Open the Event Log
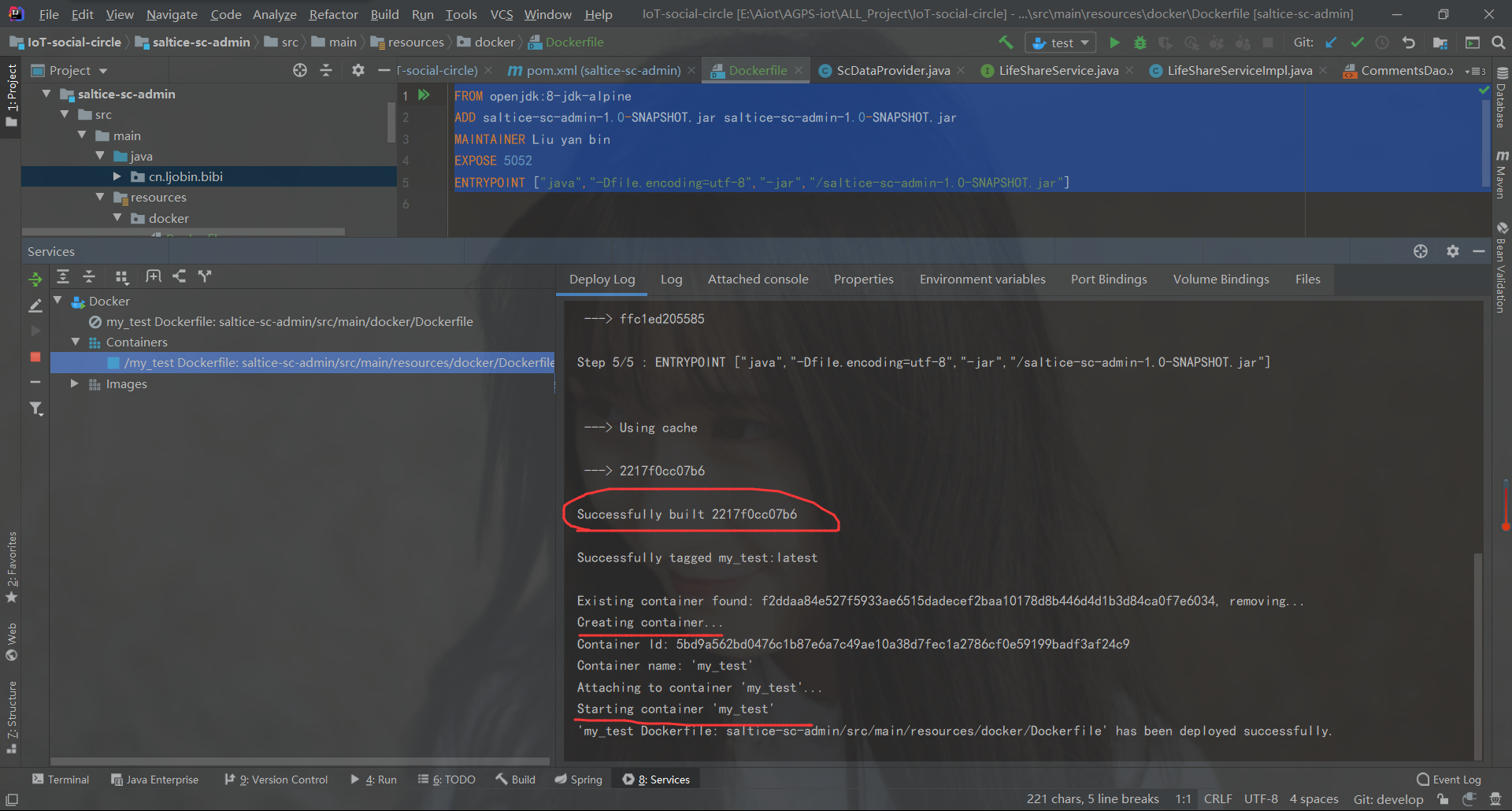Screen dimensions: 1512x811 click(1449, 780)
